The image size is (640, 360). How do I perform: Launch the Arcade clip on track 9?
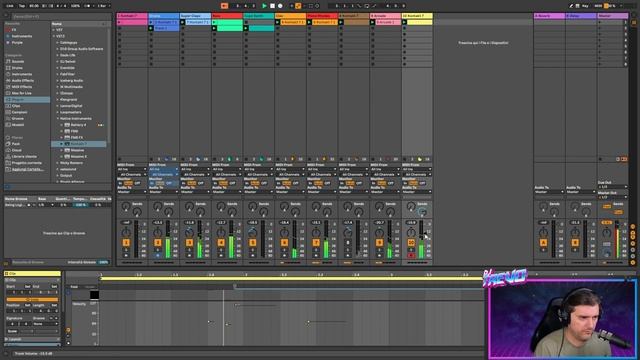(x=373, y=22)
